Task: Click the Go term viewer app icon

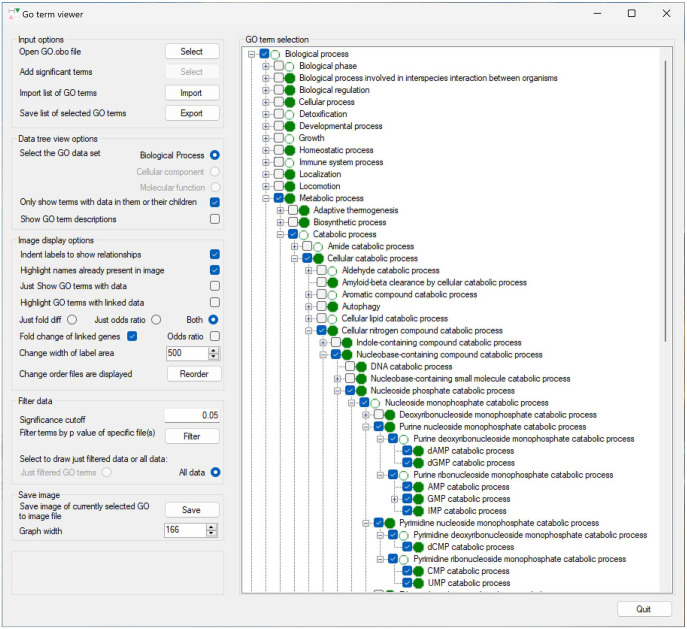Action: tap(13, 14)
